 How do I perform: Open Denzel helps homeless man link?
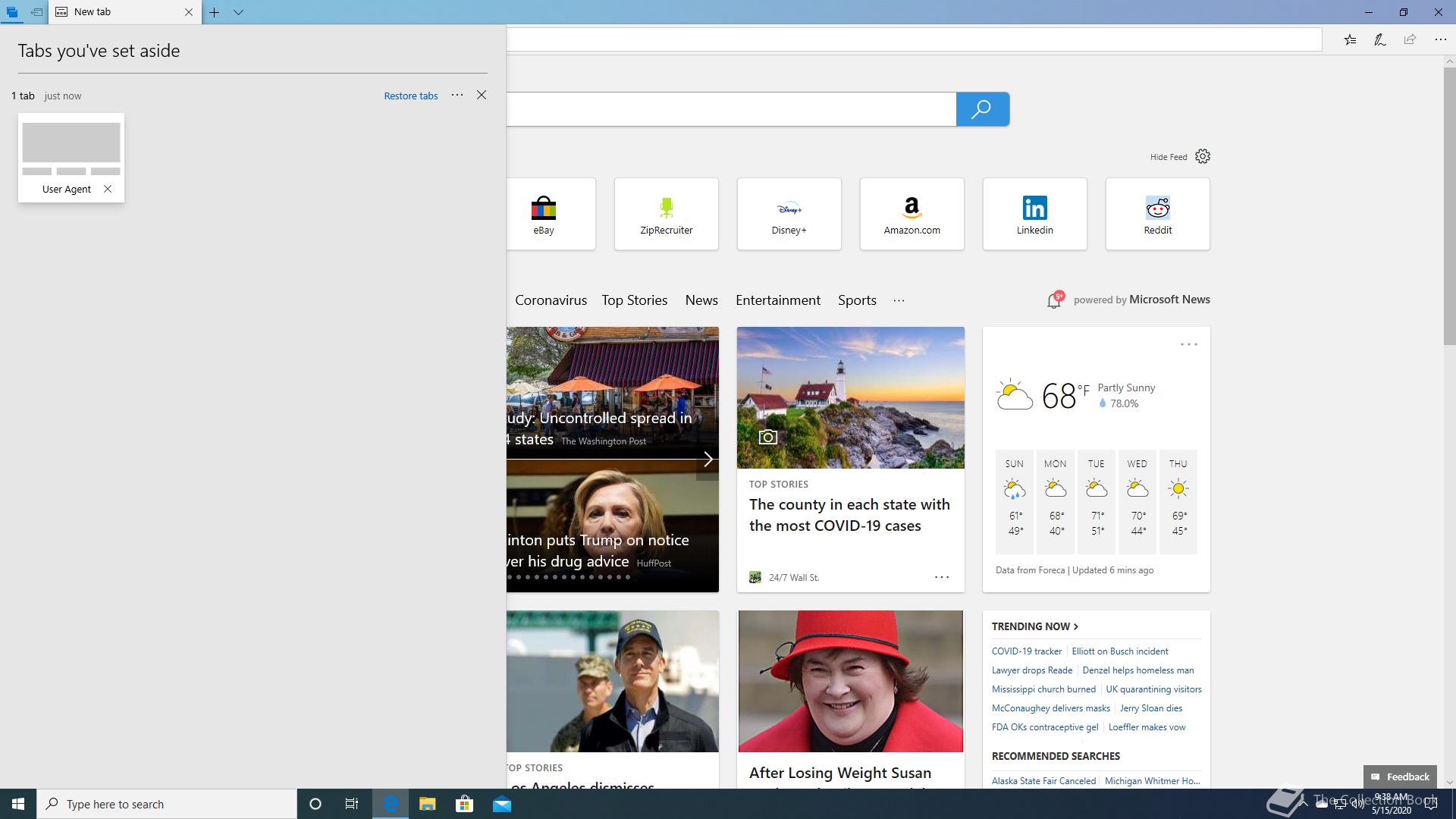pyautogui.click(x=1137, y=670)
